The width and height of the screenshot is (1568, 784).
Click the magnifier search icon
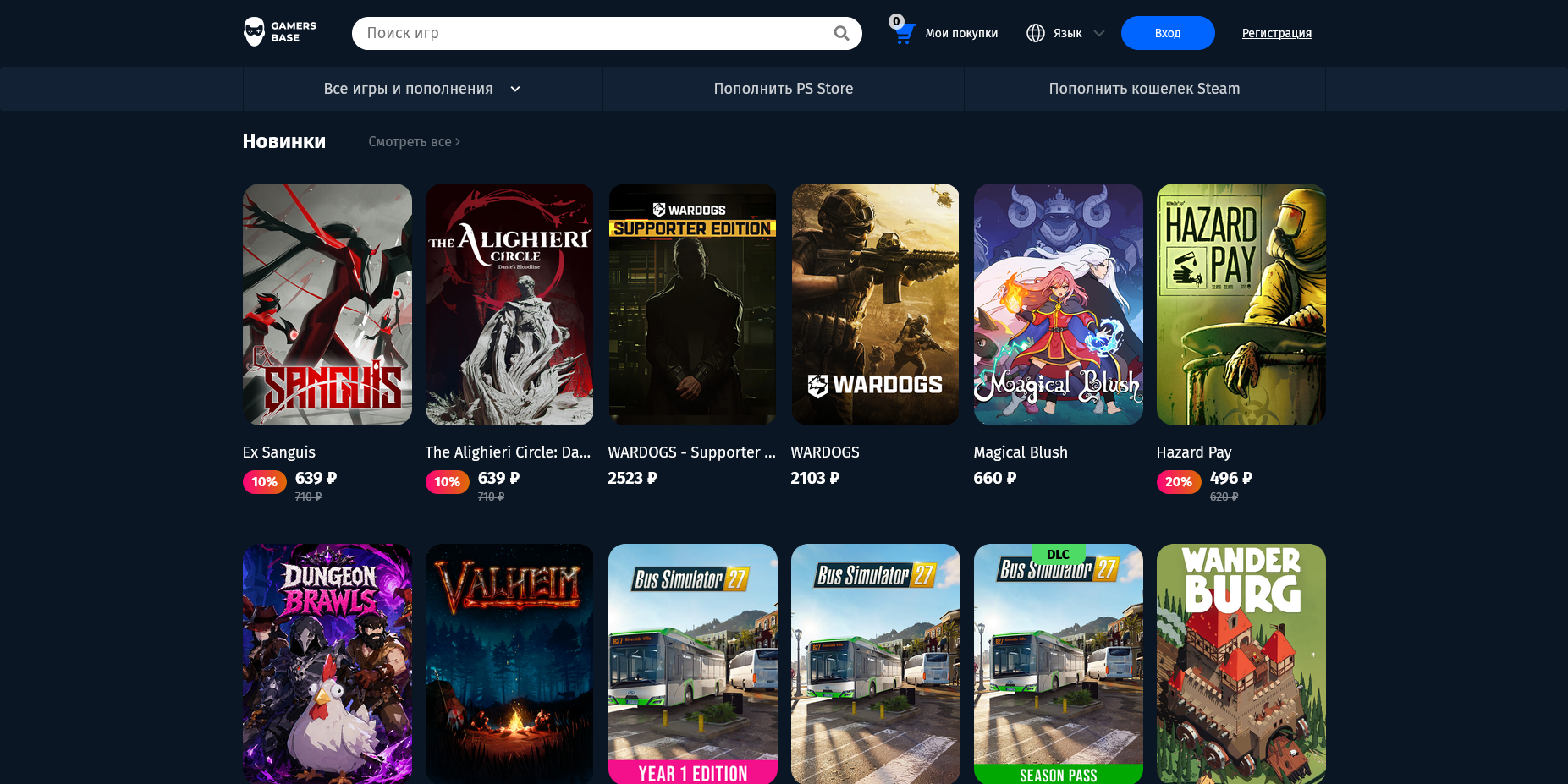coord(841,33)
